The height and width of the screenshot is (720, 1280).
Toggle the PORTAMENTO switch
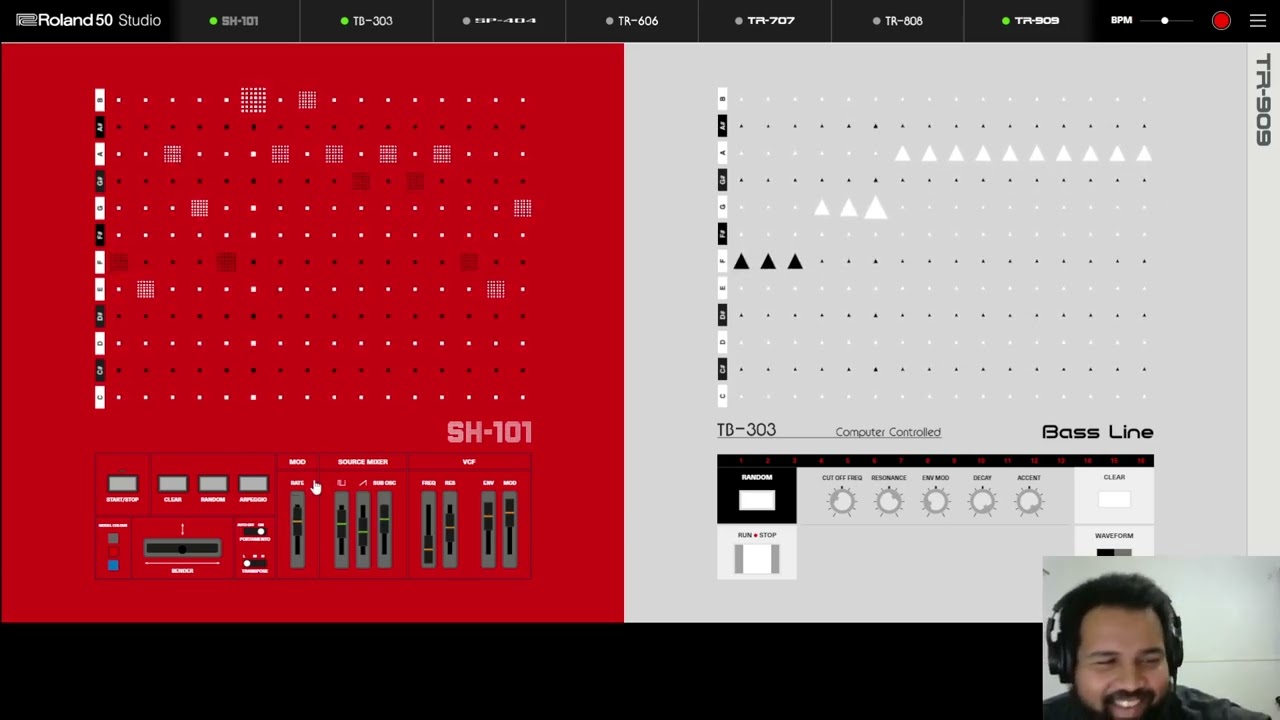[x=254, y=532]
